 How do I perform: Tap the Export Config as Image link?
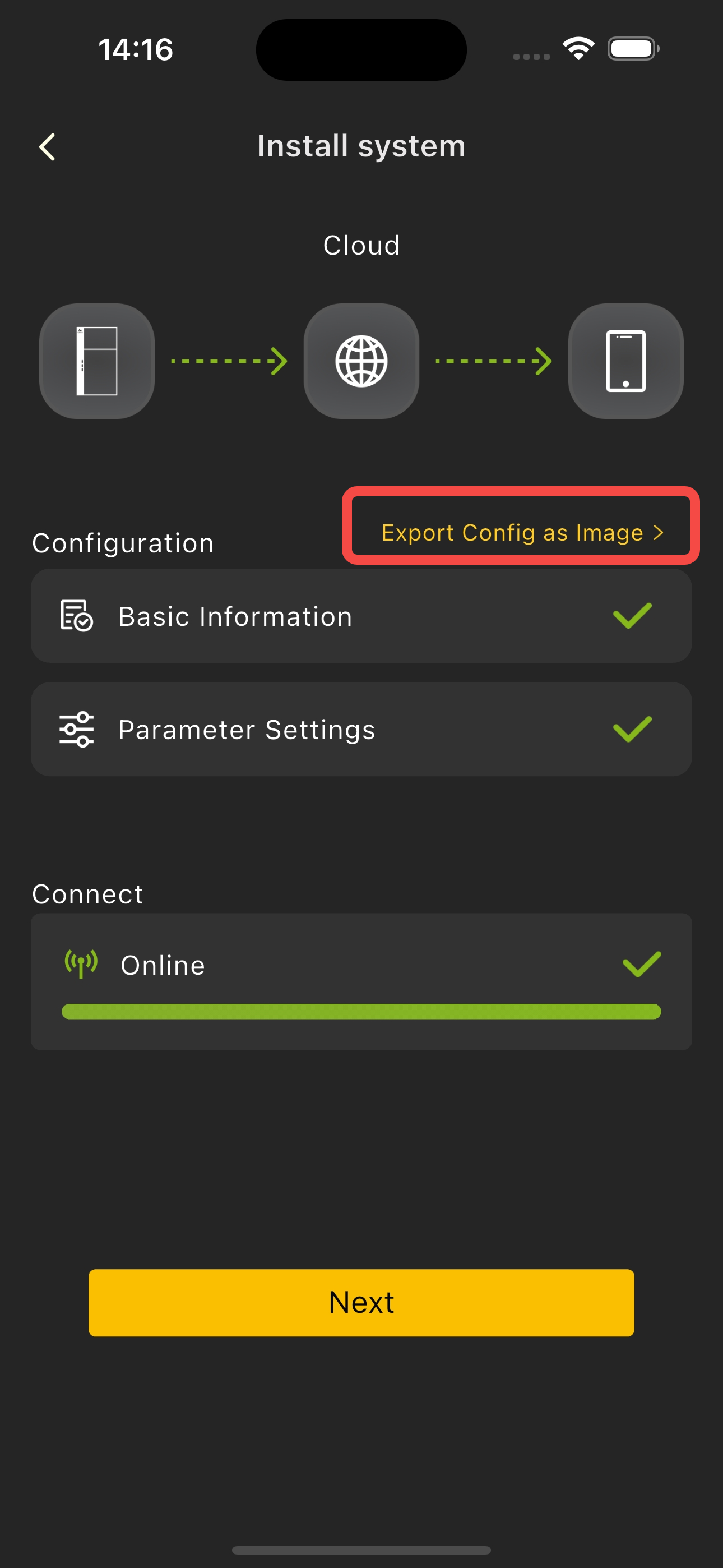coord(512,533)
